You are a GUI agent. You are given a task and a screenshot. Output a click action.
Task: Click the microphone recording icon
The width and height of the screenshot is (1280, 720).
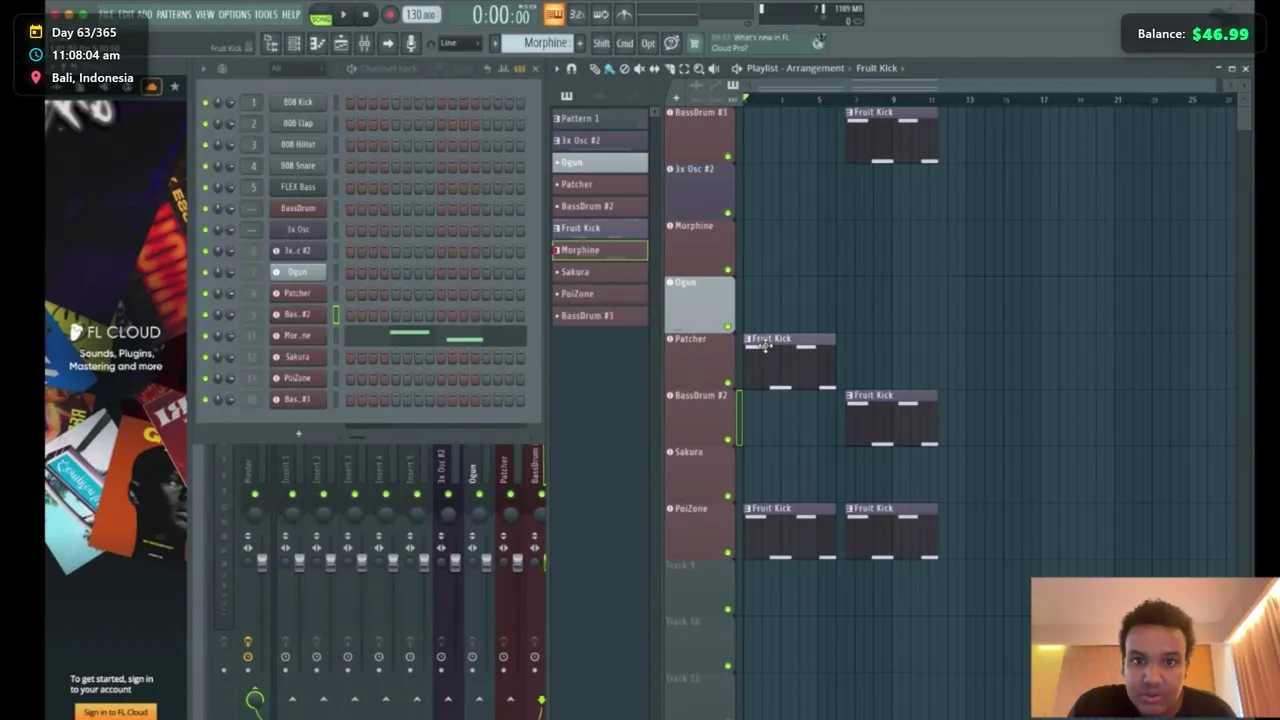(411, 43)
